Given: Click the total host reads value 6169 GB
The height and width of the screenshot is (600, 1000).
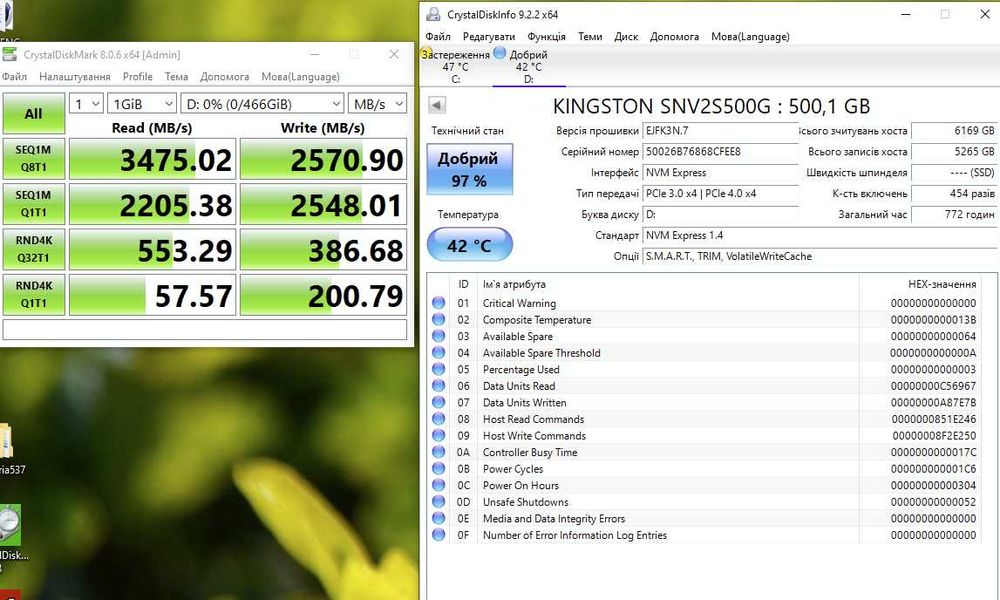Looking at the screenshot, I should pyautogui.click(x=954, y=131).
